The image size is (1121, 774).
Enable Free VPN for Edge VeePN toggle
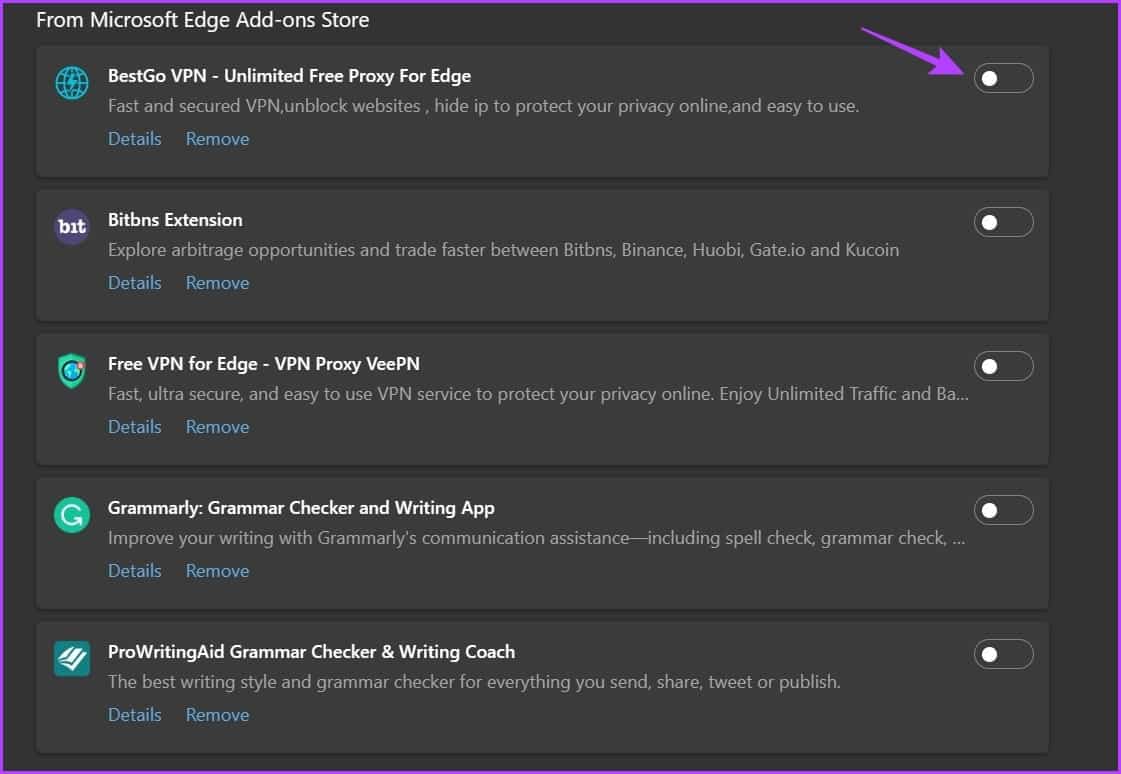tap(1003, 366)
